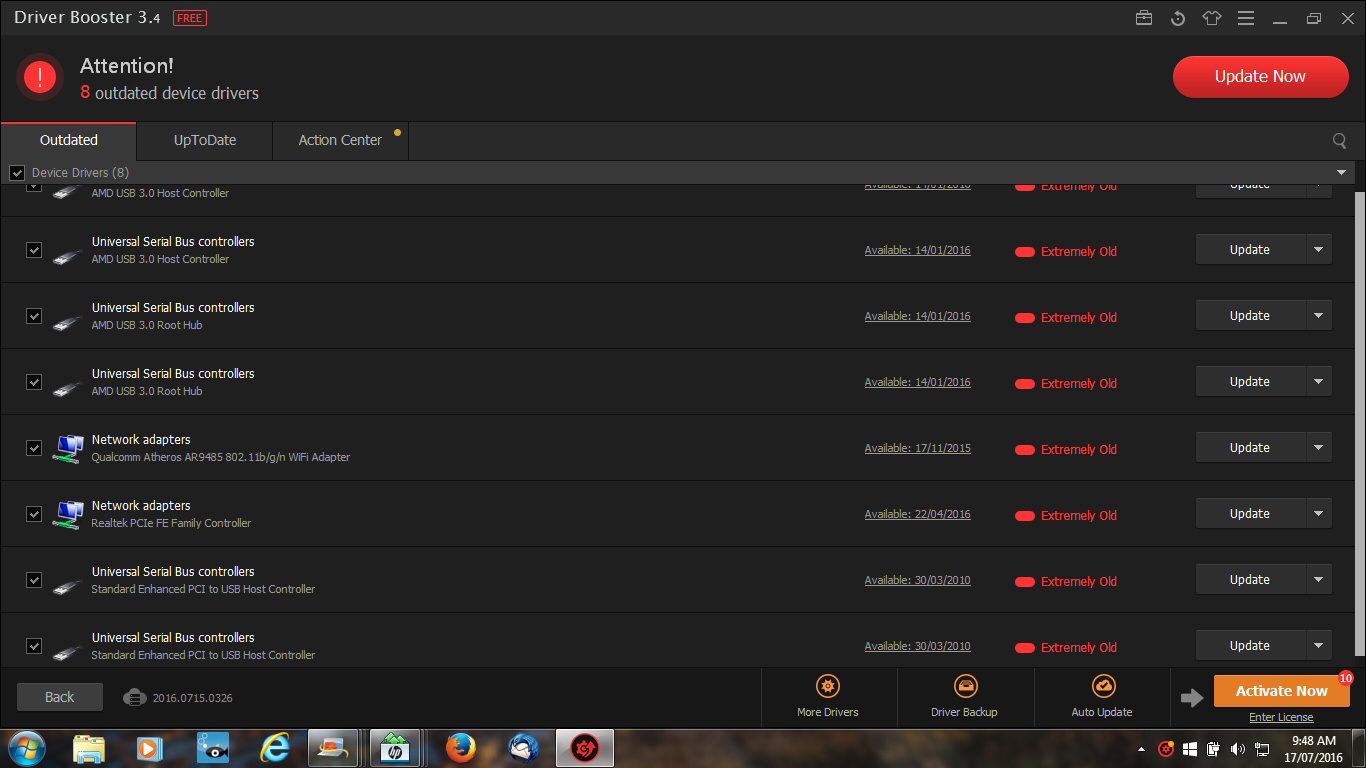
Task: Click the driver database version icon
Action: 135,697
